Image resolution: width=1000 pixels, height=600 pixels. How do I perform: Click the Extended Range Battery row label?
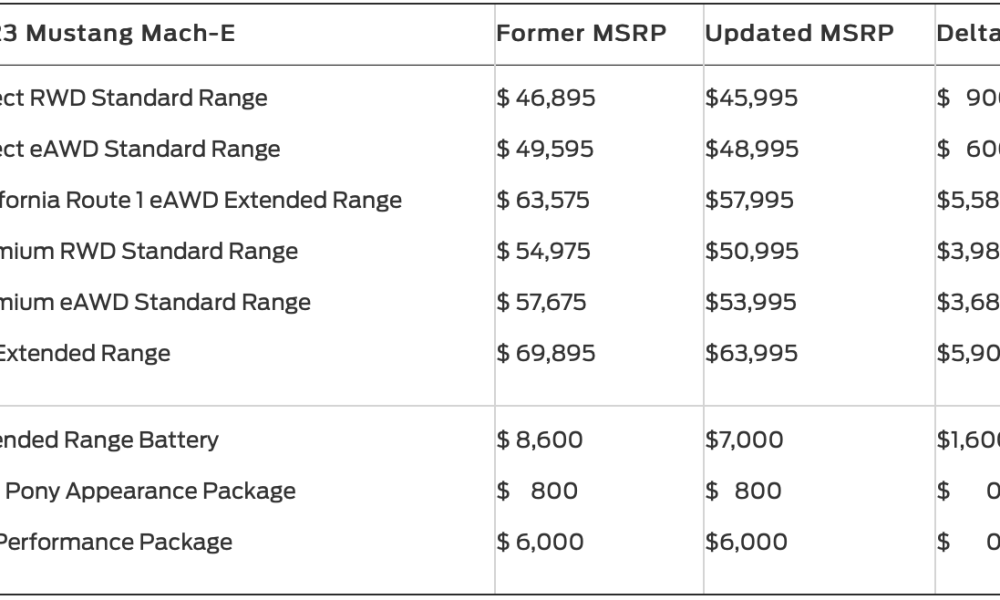[109, 440]
